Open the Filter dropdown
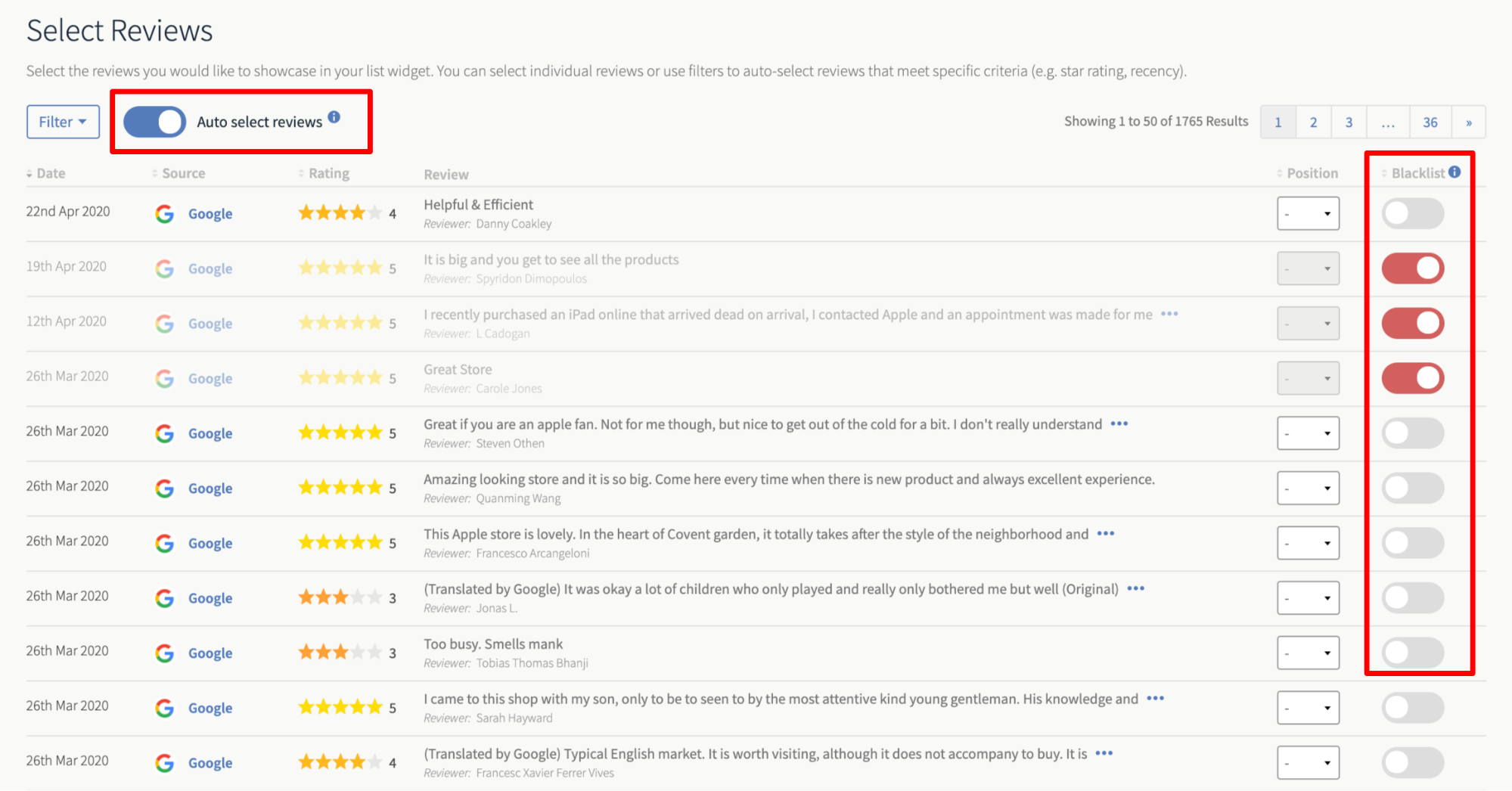This screenshot has height=791, width=1512. click(63, 122)
